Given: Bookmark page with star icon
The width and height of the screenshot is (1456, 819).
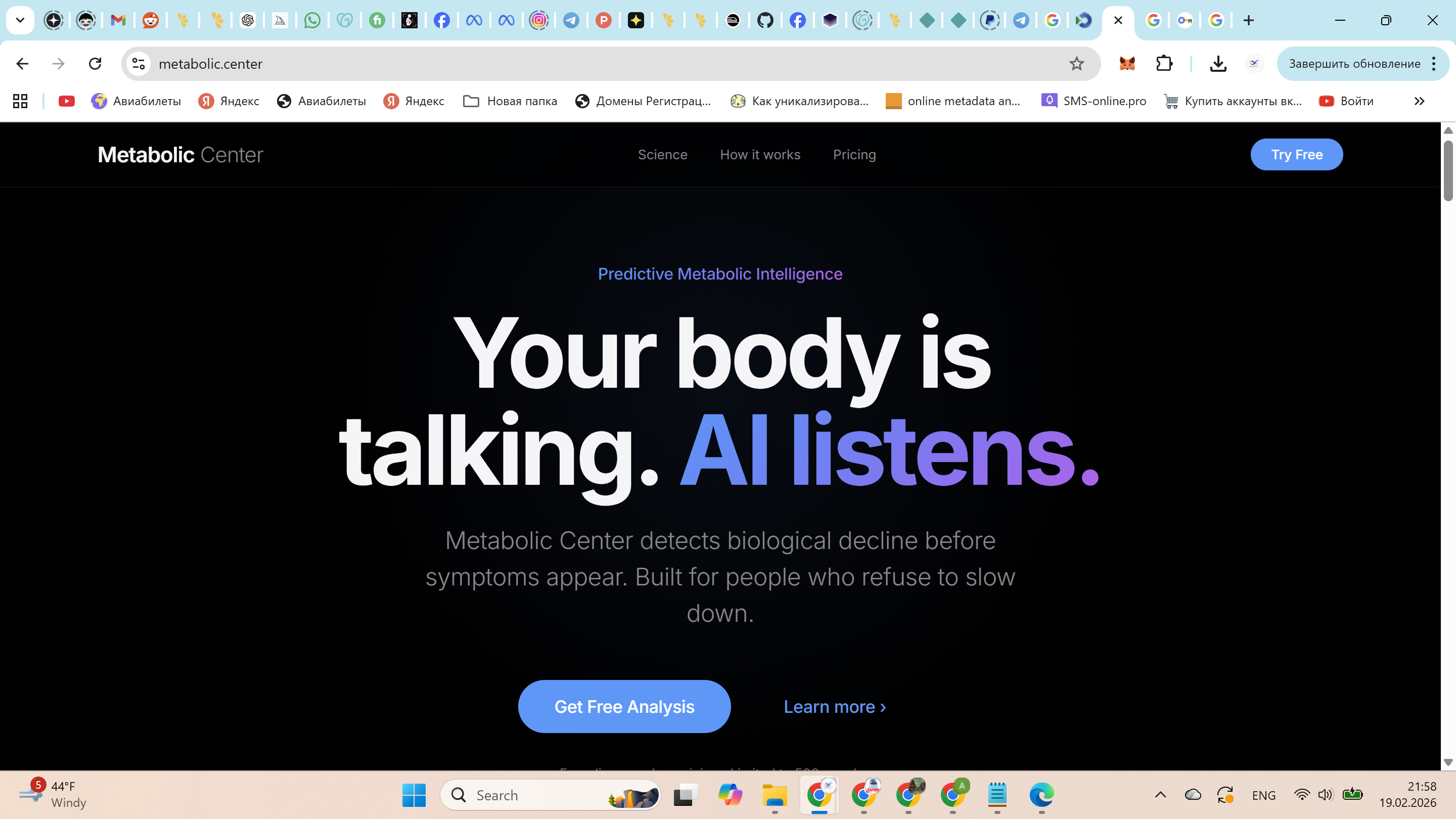Looking at the screenshot, I should point(1076,64).
